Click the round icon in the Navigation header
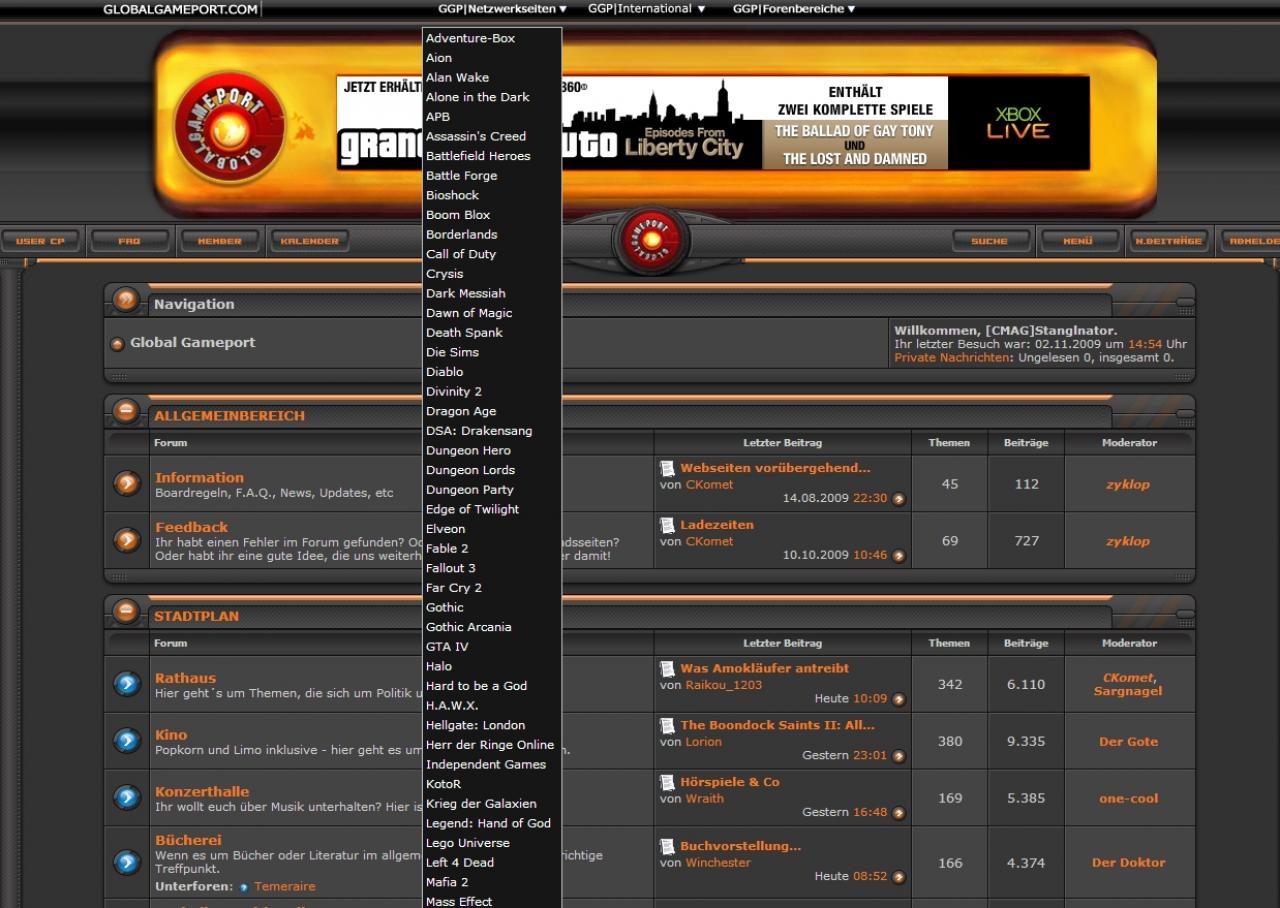Image resolution: width=1280 pixels, height=908 pixels. [x=126, y=299]
